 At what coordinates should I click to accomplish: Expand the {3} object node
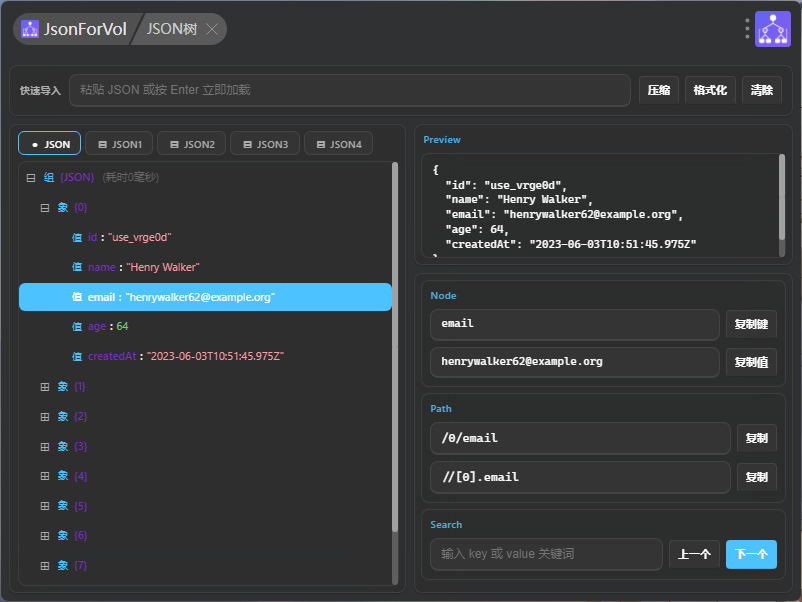coord(45,446)
